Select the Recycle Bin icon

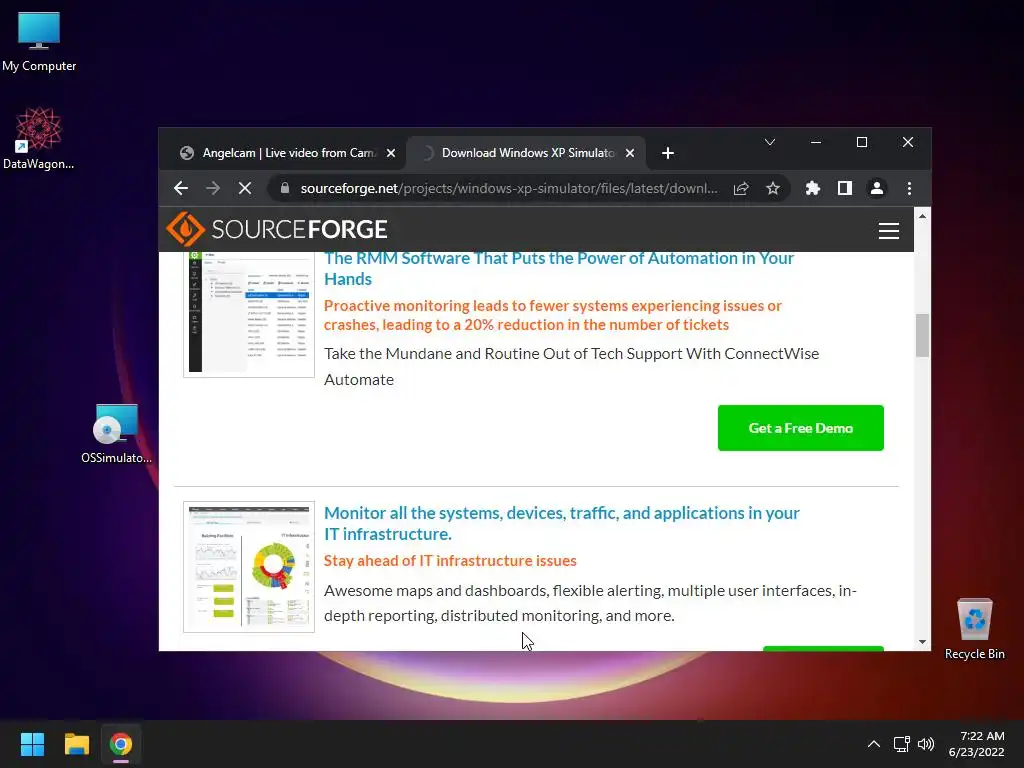coord(974,629)
